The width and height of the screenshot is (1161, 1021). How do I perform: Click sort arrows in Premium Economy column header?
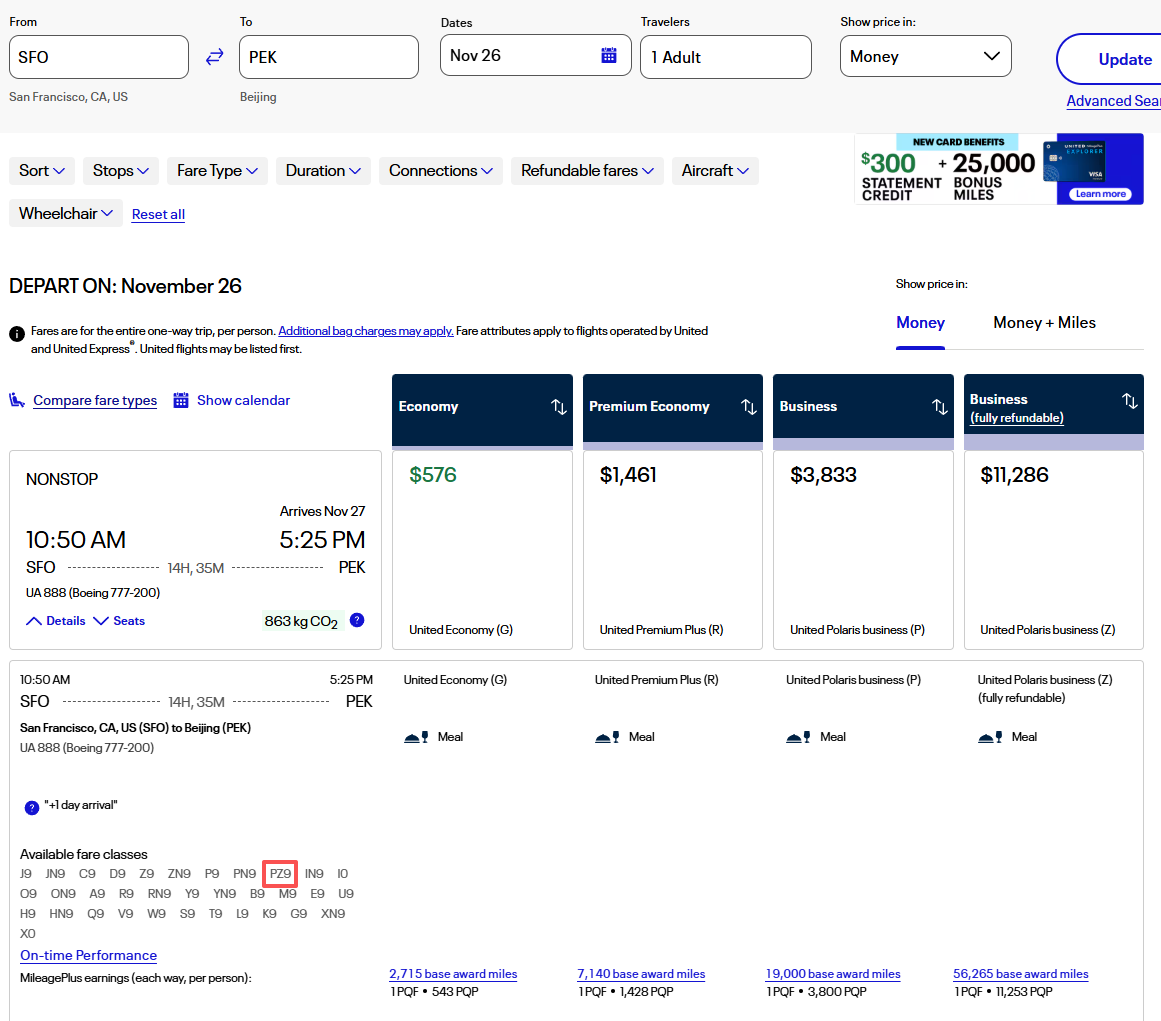click(x=748, y=406)
